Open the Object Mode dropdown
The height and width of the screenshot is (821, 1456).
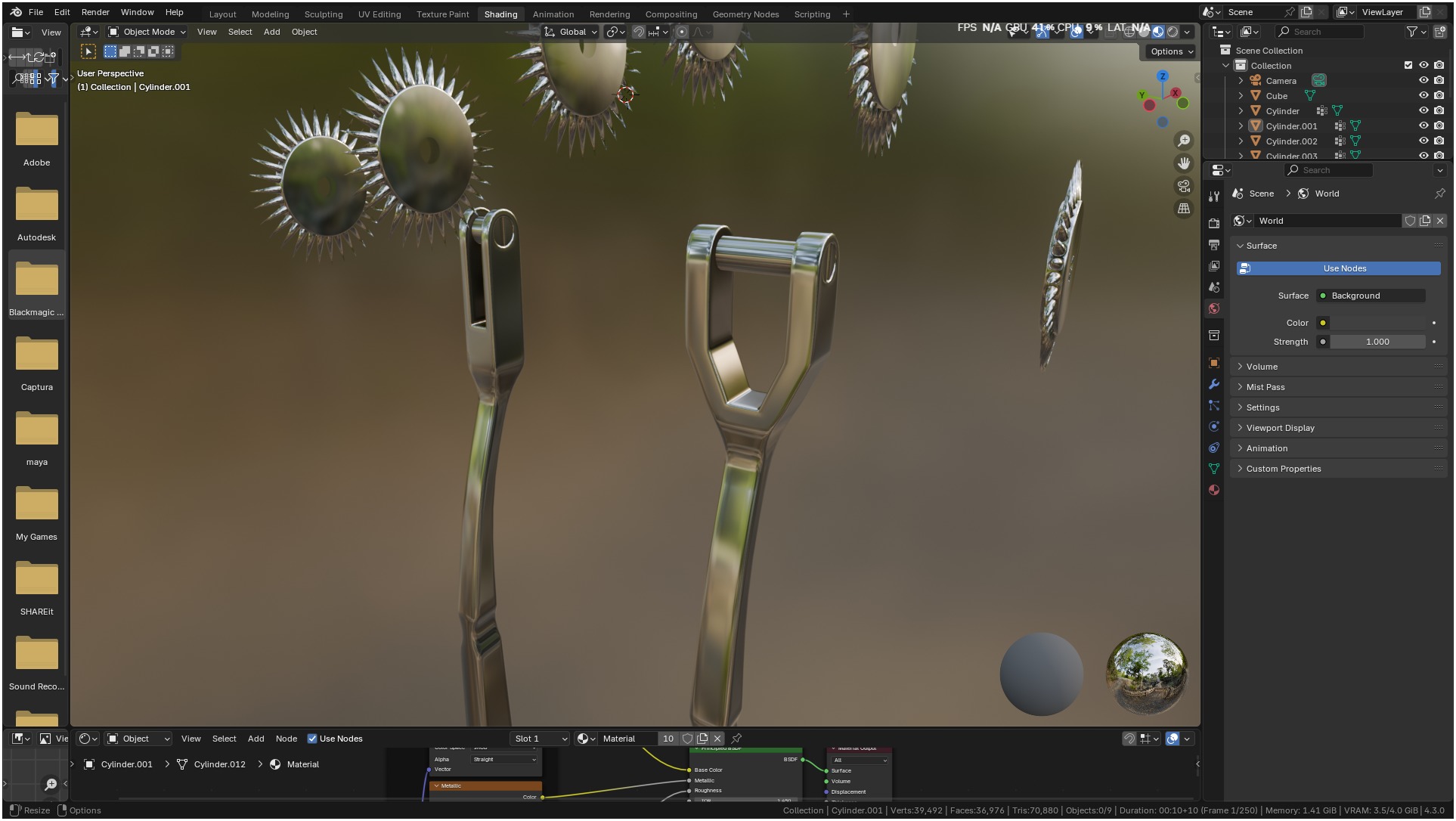pyautogui.click(x=147, y=32)
